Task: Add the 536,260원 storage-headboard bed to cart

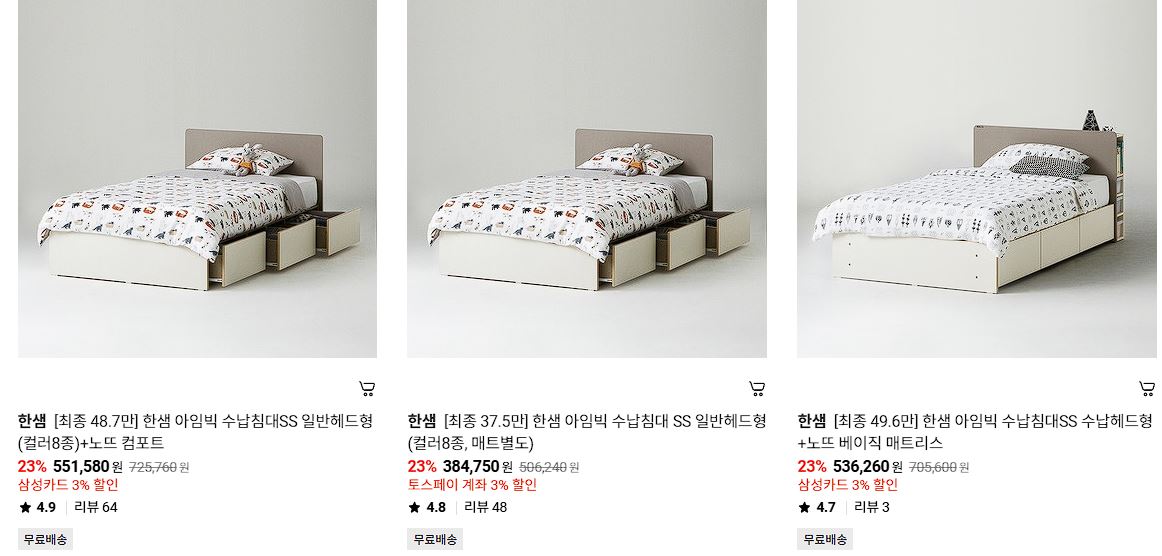Action: (x=1146, y=388)
